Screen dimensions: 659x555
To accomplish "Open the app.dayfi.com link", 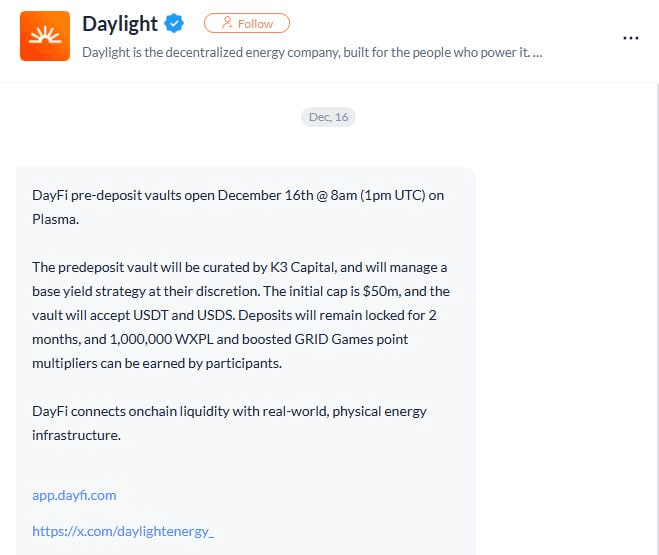I will click(x=74, y=495).
